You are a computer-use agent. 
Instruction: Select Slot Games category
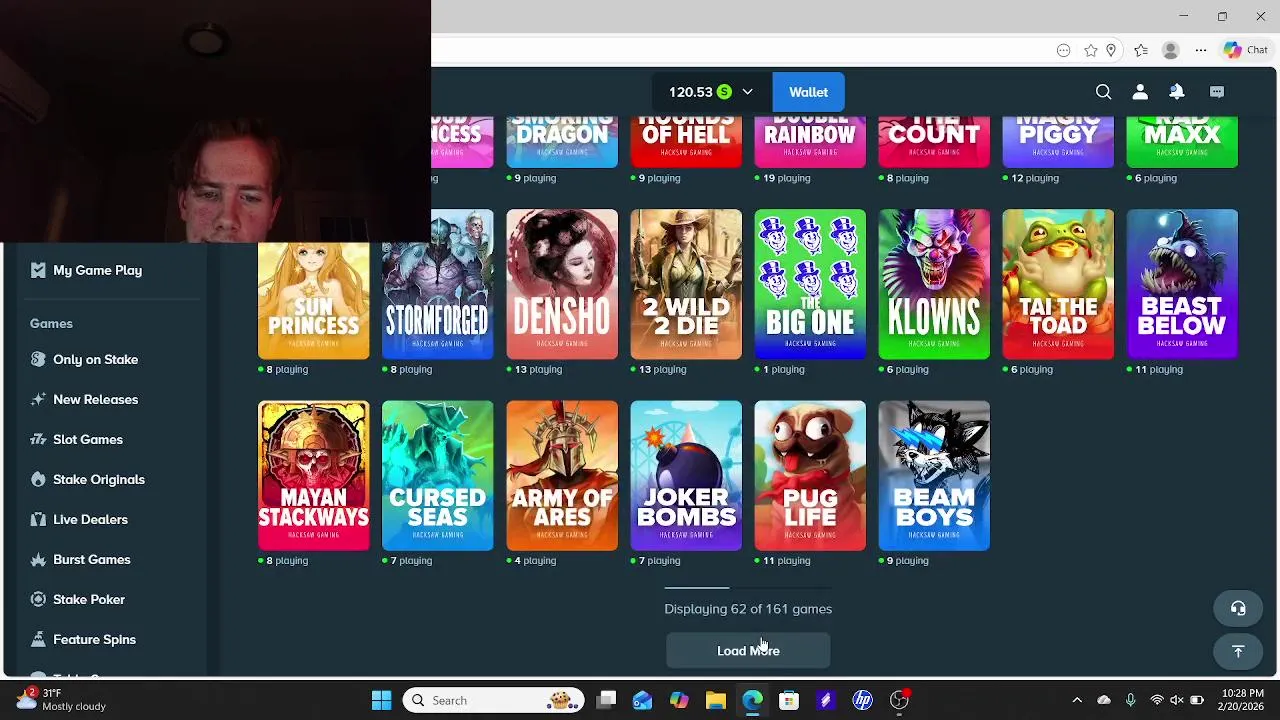pyautogui.click(x=88, y=439)
